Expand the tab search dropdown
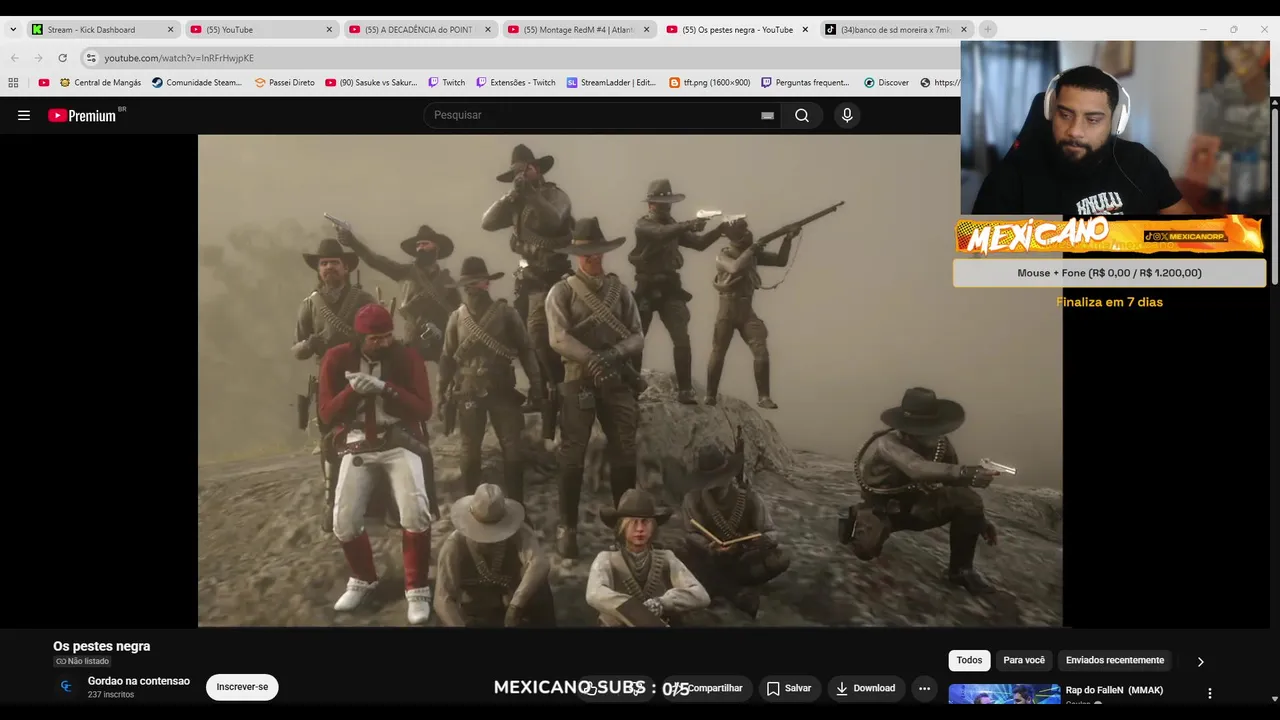 pyautogui.click(x=13, y=30)
